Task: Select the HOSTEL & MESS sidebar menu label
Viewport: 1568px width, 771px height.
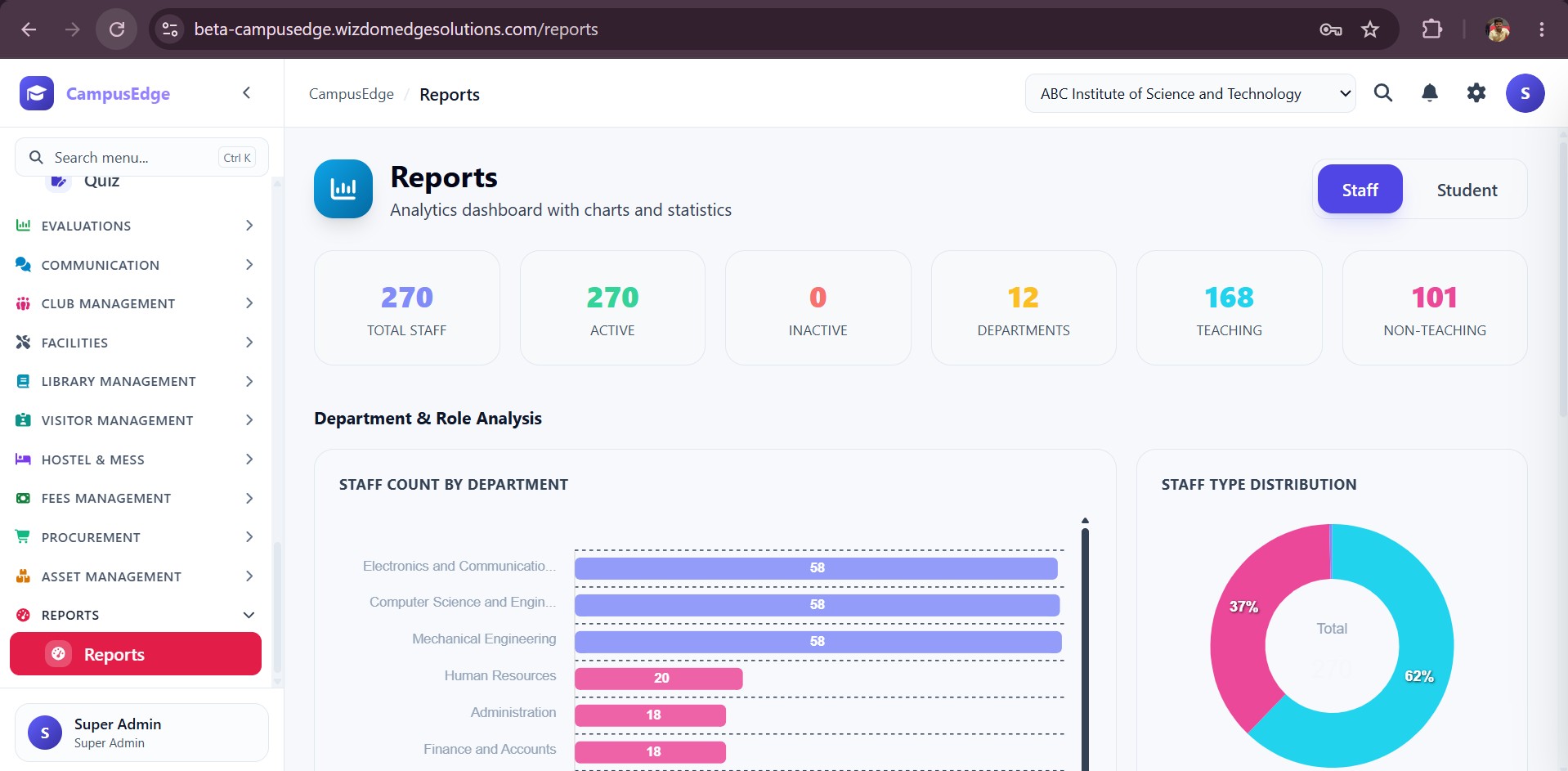Action: coord(93,459)
